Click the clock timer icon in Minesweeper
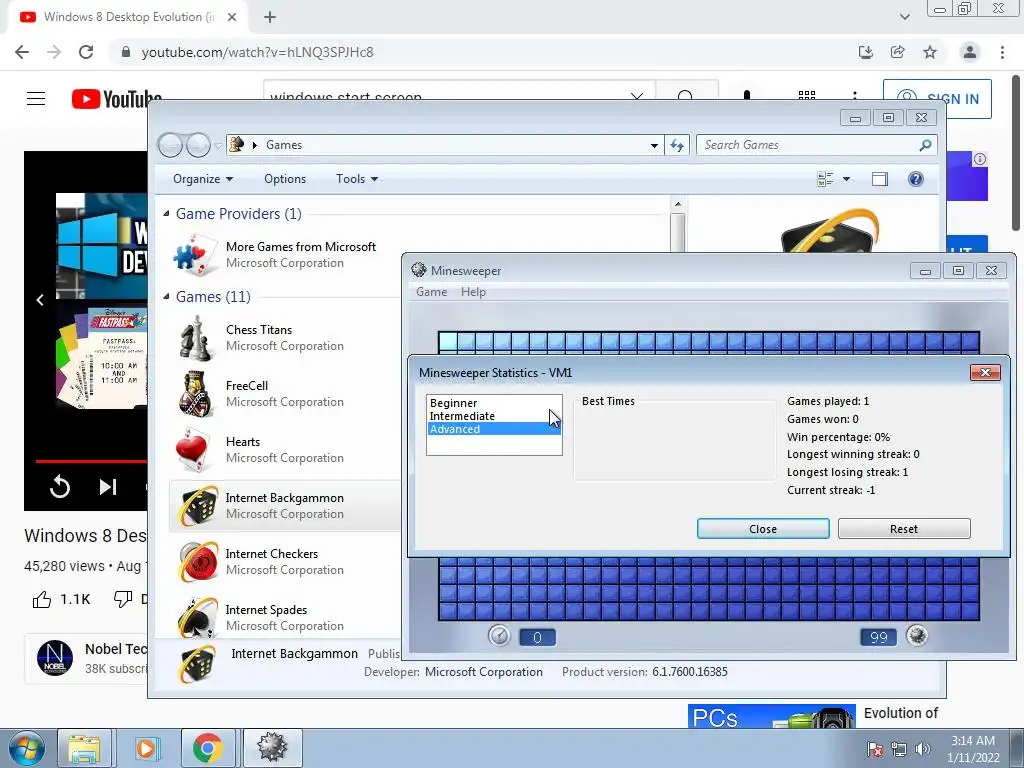The height and width of the screenshot is (768, 1024). [x=499, y=635]
